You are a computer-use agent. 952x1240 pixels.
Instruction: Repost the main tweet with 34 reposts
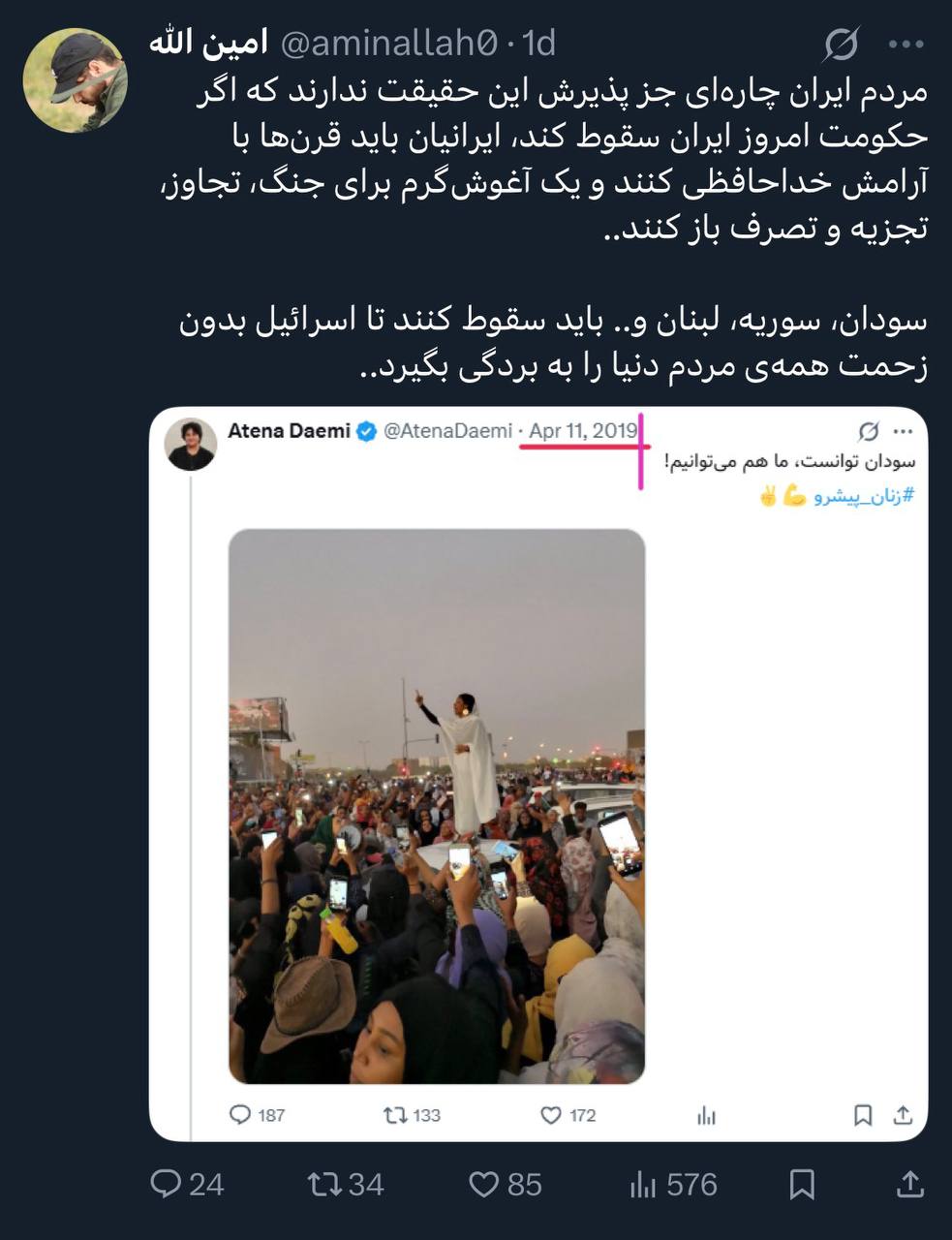(x=346, y=1184)
